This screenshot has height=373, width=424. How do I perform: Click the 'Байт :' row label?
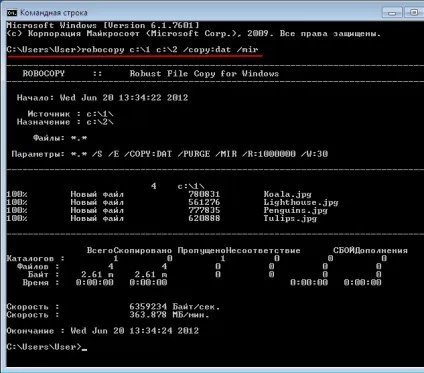43,274
